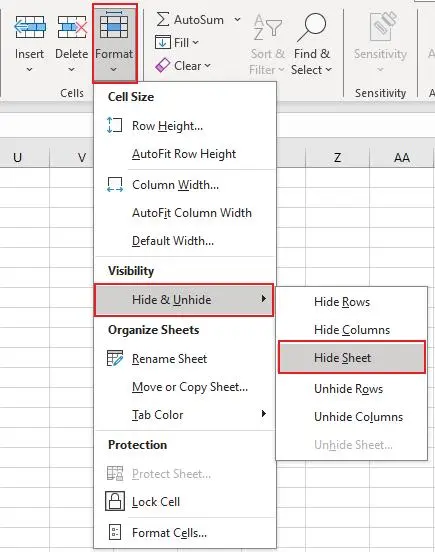Viewport: 435px width, 552px height.
Task: Select column Z header
Action: [x=337, y=157]
